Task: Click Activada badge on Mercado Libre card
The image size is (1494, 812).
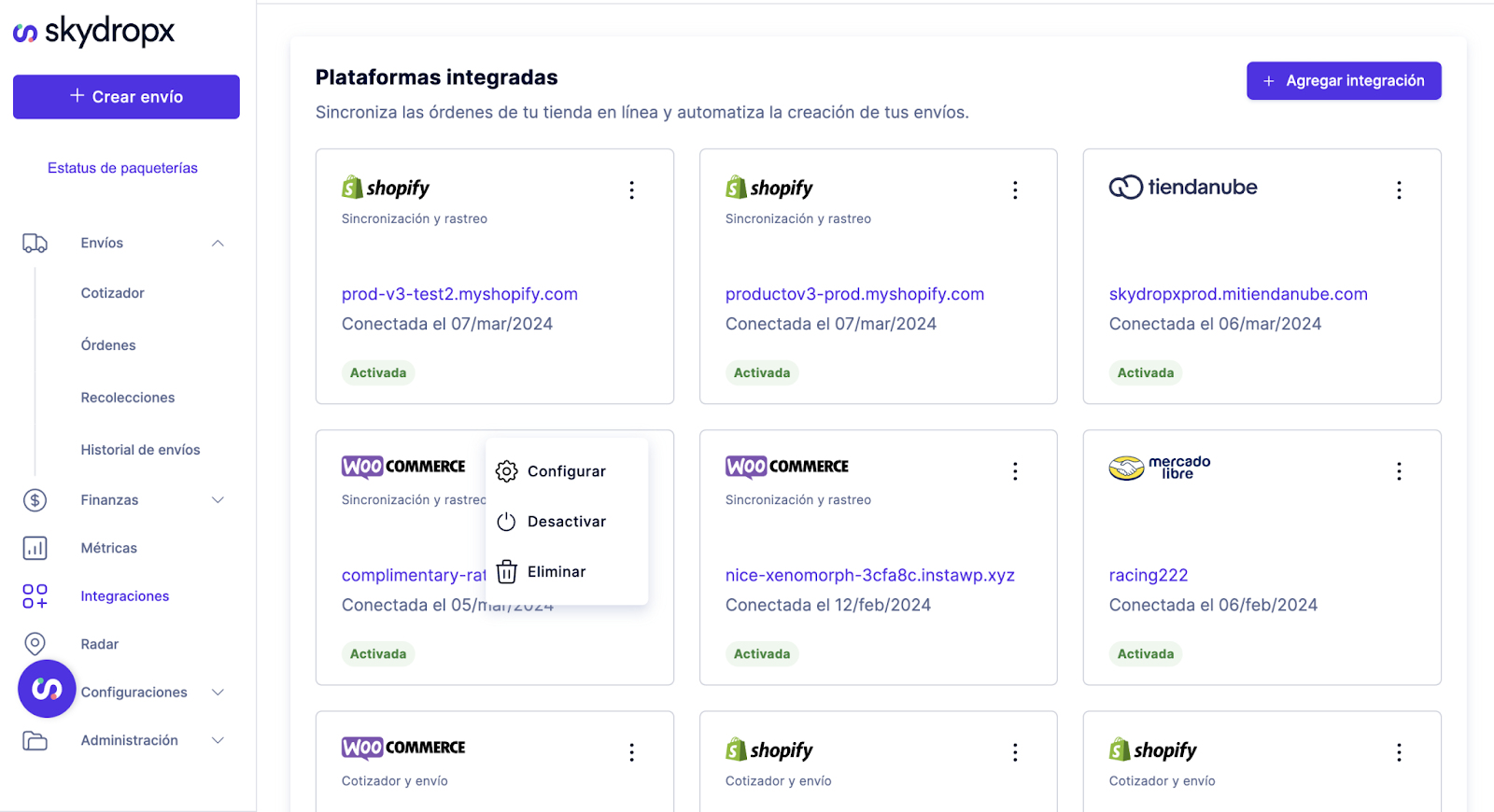Action: point(1146,654)
